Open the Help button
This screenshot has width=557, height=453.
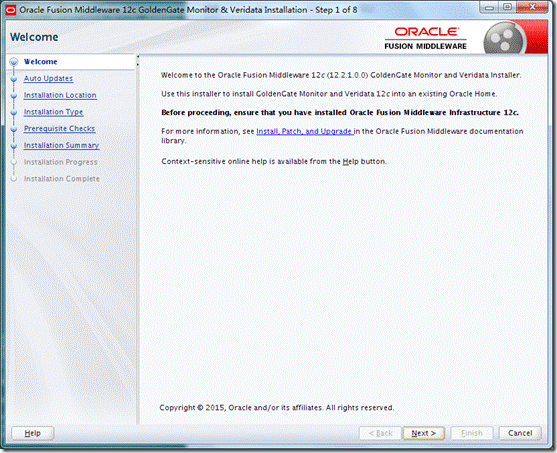[x=32, y=433]
